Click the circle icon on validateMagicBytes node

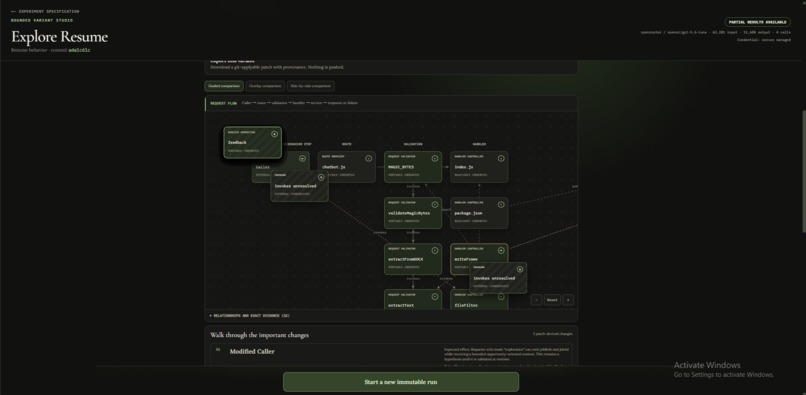click(x=435, y=204)
